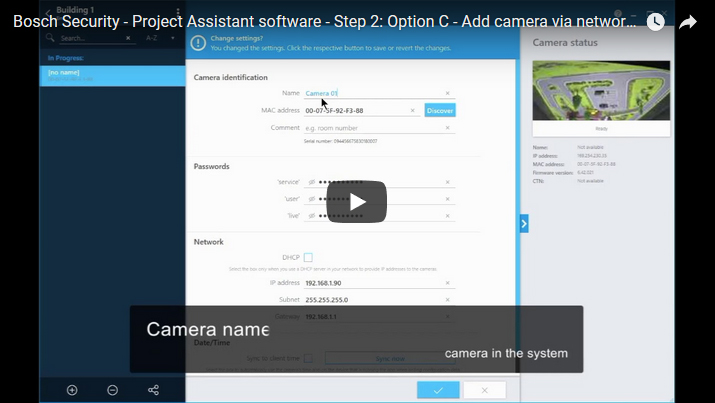Select the [no name] camera entry
The image size is (715, 403).
click(x=112, y=76)
